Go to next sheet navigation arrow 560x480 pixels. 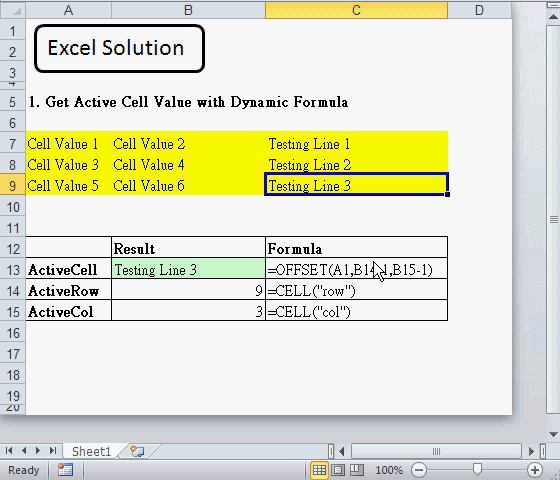coord(38,451)
